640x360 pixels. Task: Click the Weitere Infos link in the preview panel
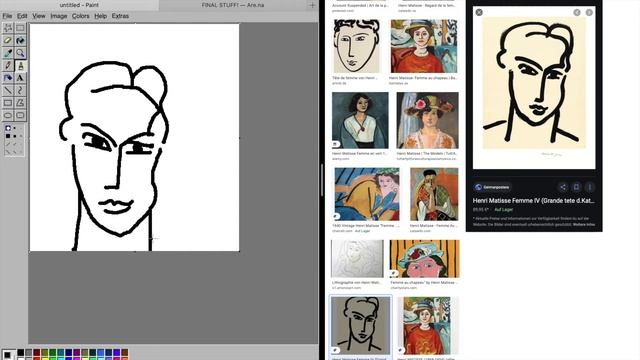pyautogui.click(x=584, y=224)
